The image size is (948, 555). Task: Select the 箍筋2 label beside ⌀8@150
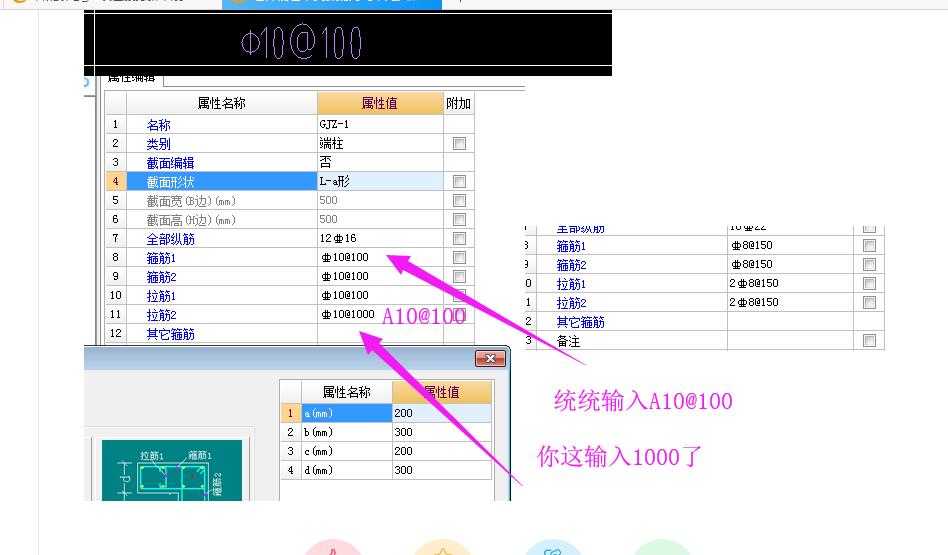click(571, 265)
